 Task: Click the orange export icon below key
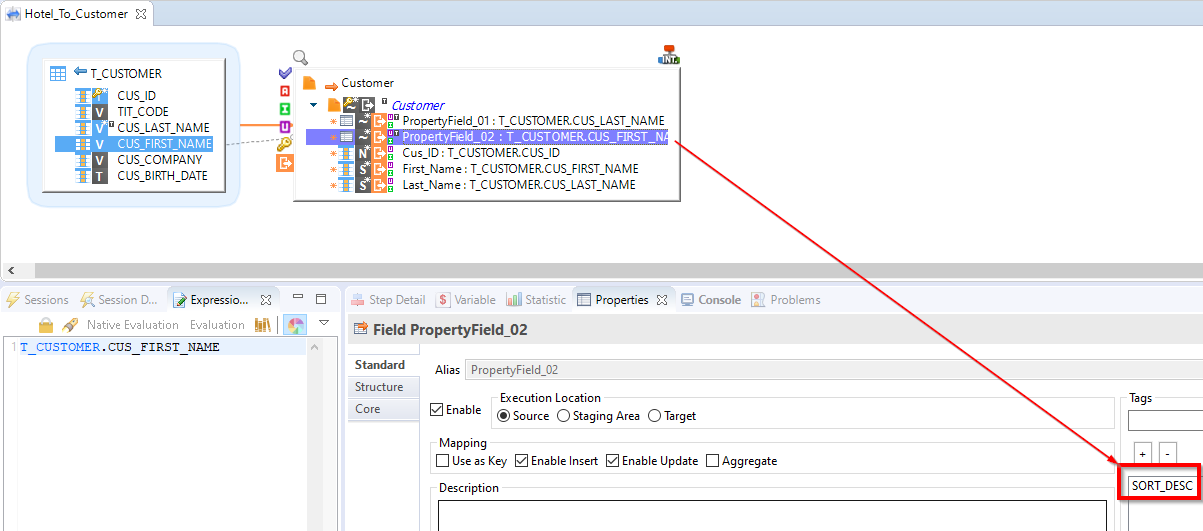click(x=285, y=162)
